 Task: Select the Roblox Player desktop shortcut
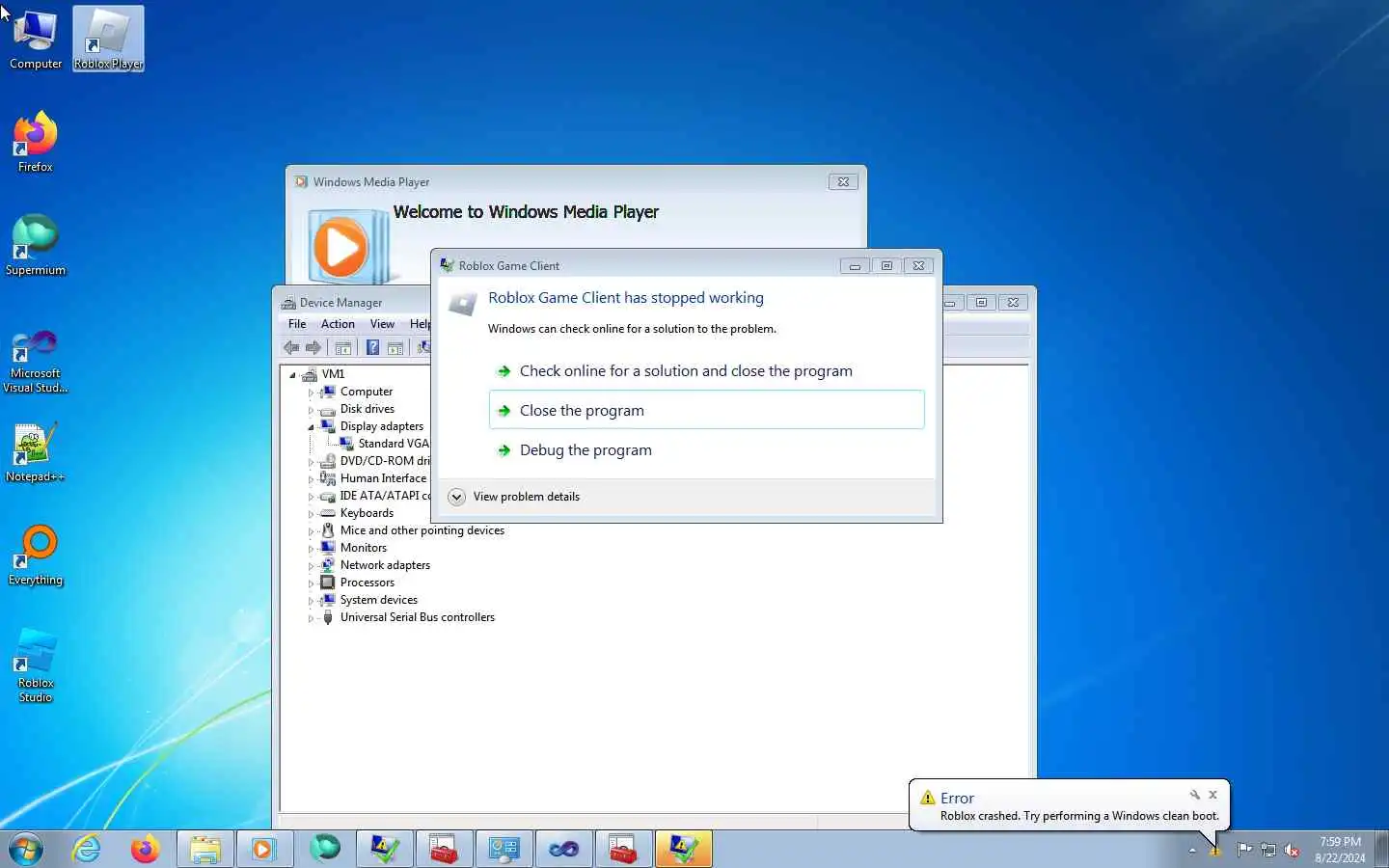pos(108,39)
